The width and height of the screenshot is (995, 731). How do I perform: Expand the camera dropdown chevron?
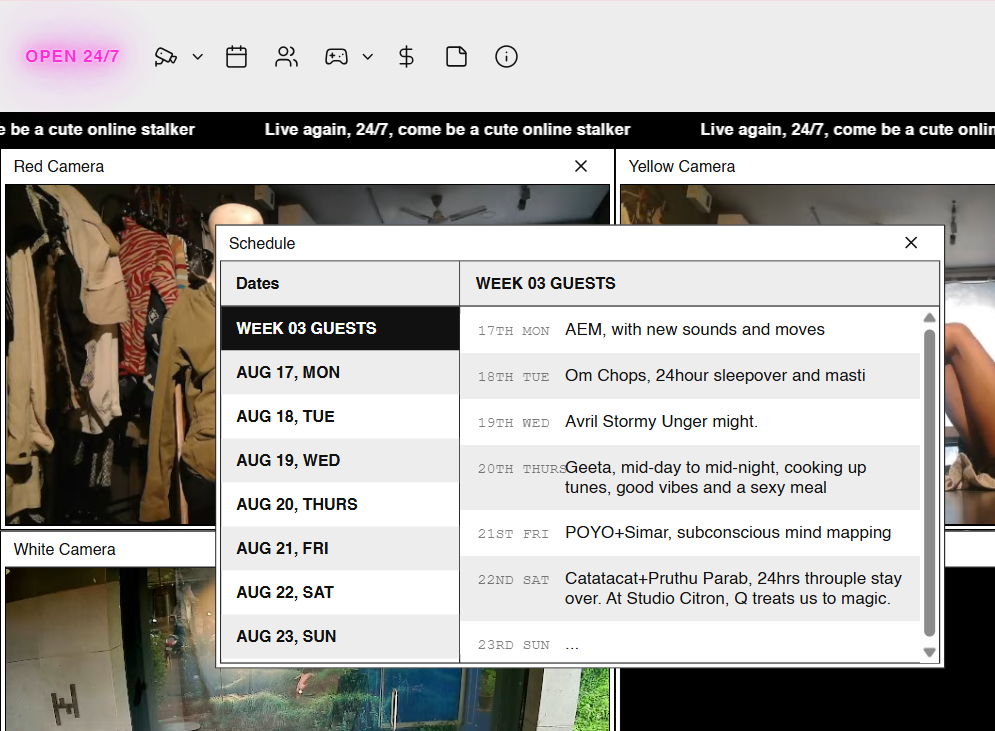pyautogui.click(x=197, y=56)
